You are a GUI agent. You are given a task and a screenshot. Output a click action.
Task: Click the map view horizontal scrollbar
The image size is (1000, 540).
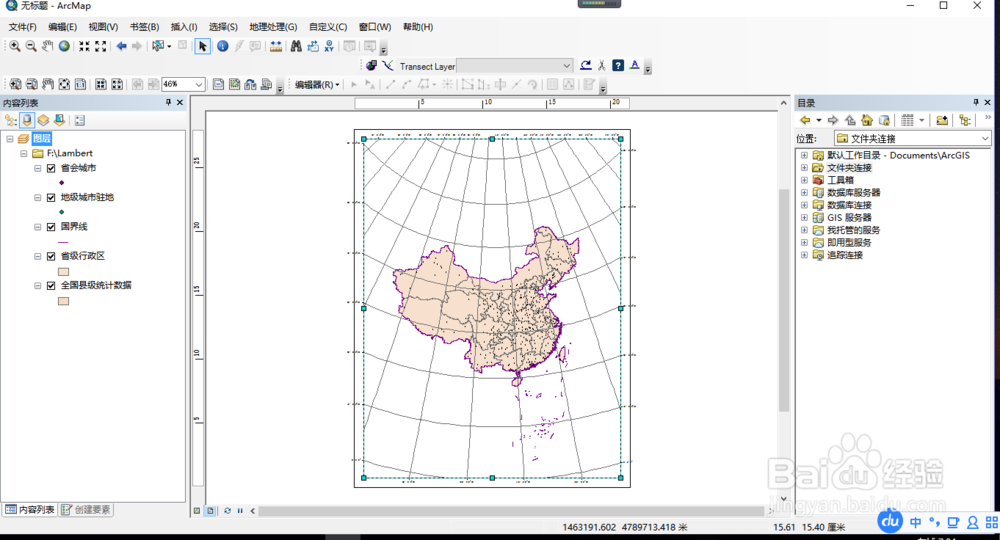(x=510, y=511)
